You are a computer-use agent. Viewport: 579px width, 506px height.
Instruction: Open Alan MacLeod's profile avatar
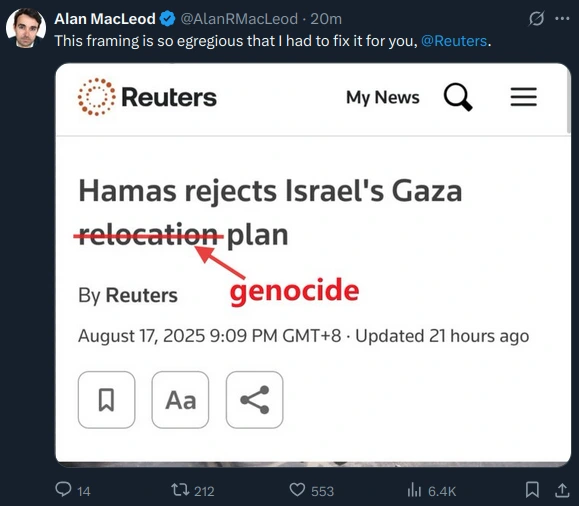[x=26, y=28]
